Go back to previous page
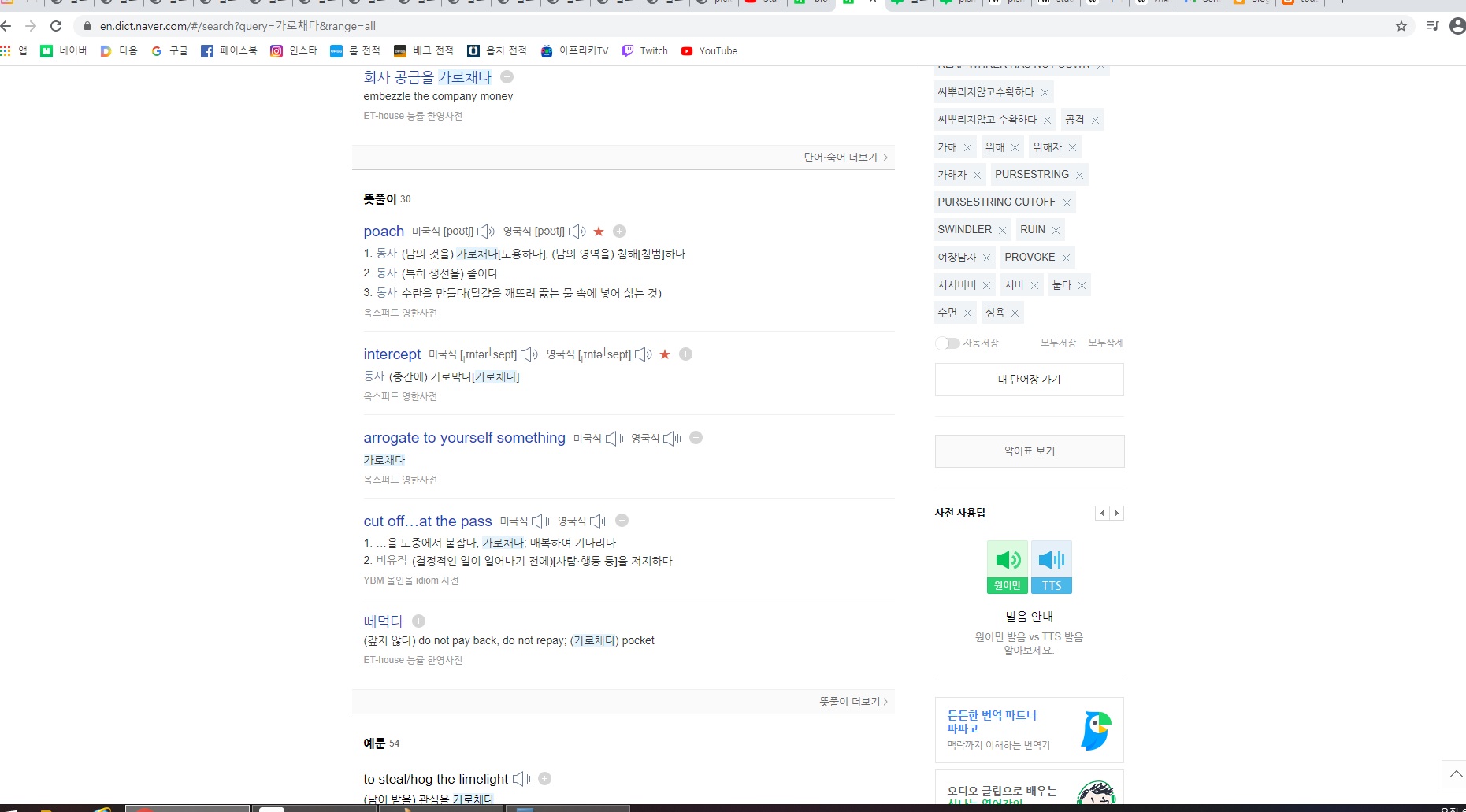1466x812 pixels. 6,26
